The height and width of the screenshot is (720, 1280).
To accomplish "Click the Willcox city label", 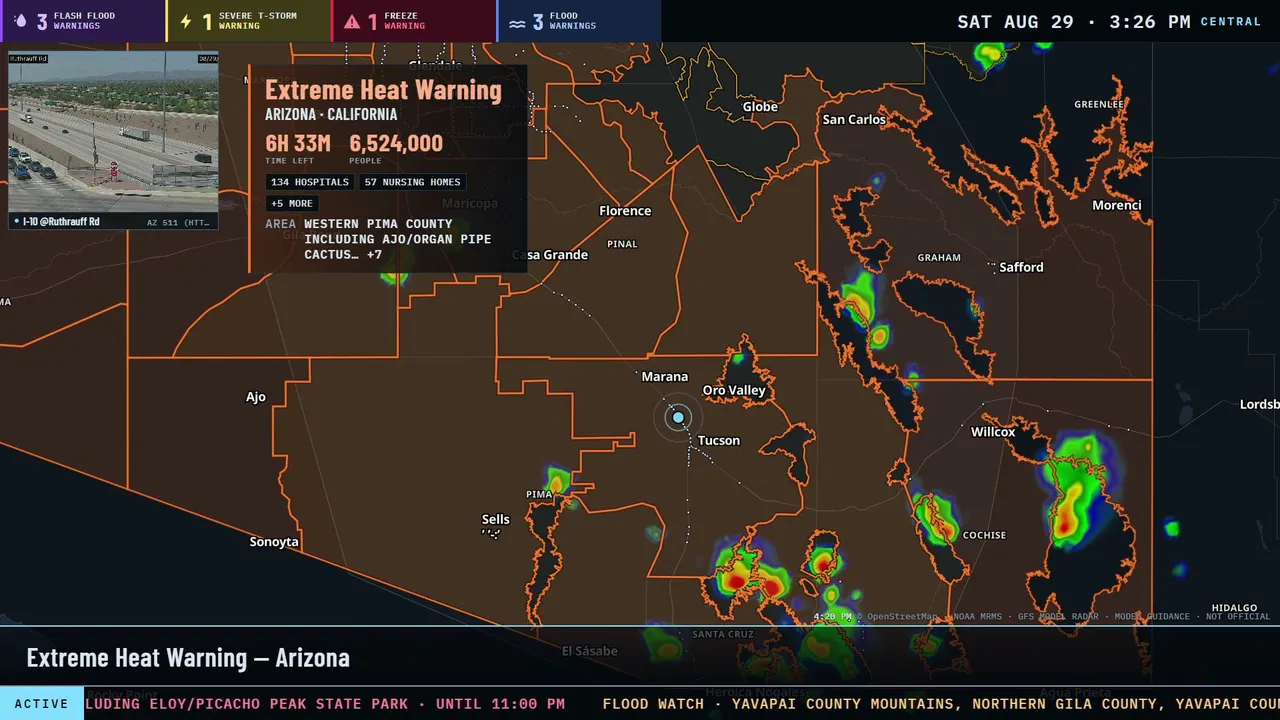I will click(993, 432).
